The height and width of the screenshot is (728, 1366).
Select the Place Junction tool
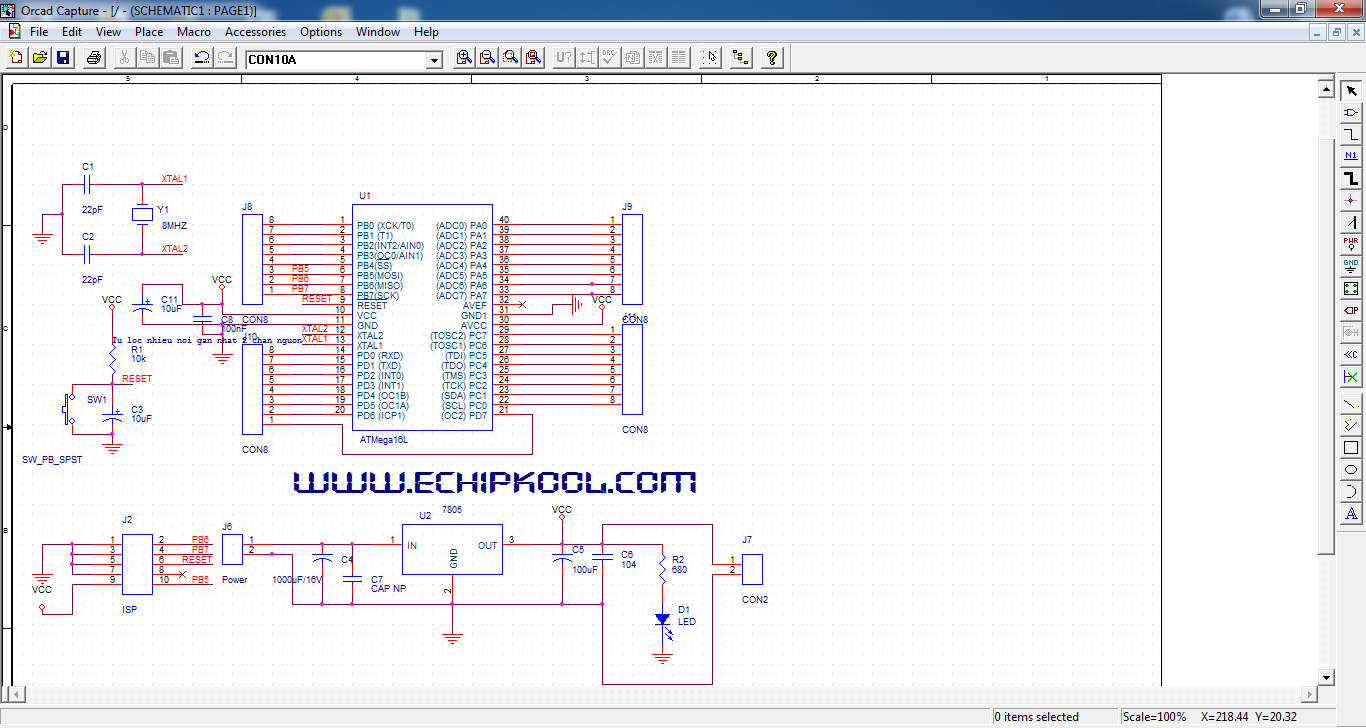1351,200
